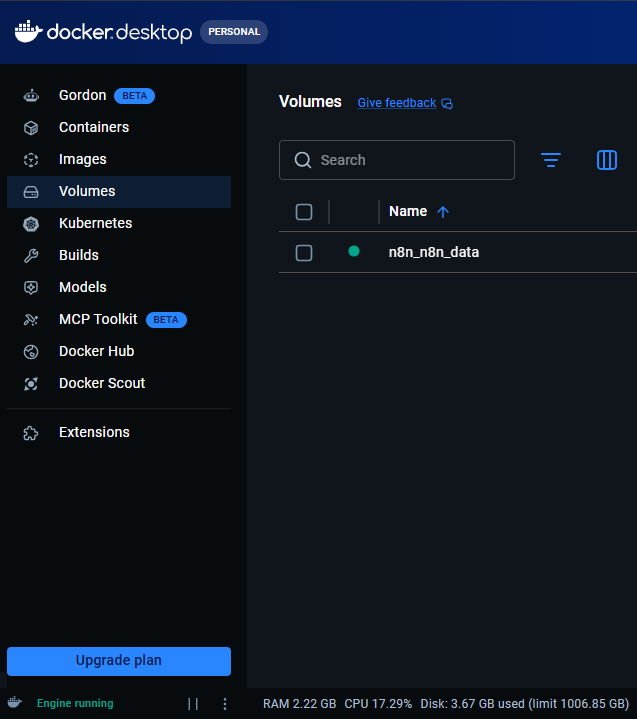
Task: Open MCP Toolkit section
Action: click(119, 320)
